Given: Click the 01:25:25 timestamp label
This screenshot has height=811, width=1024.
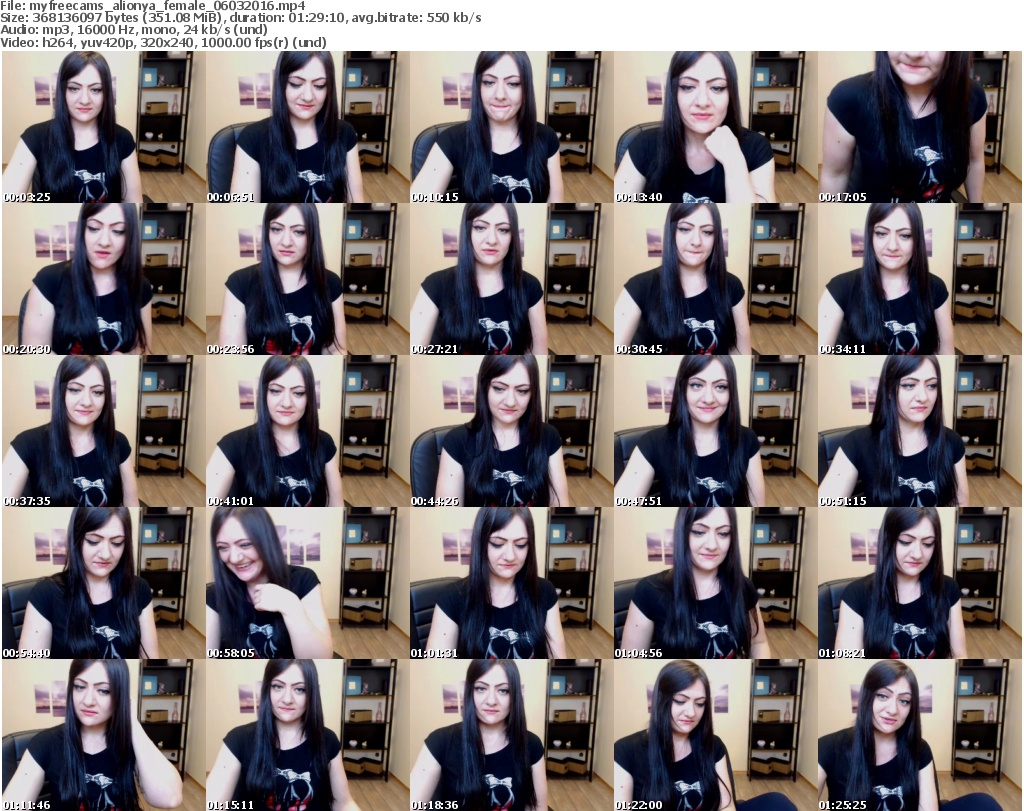Looking at the screenshot, I should click(x=842, y=805).
